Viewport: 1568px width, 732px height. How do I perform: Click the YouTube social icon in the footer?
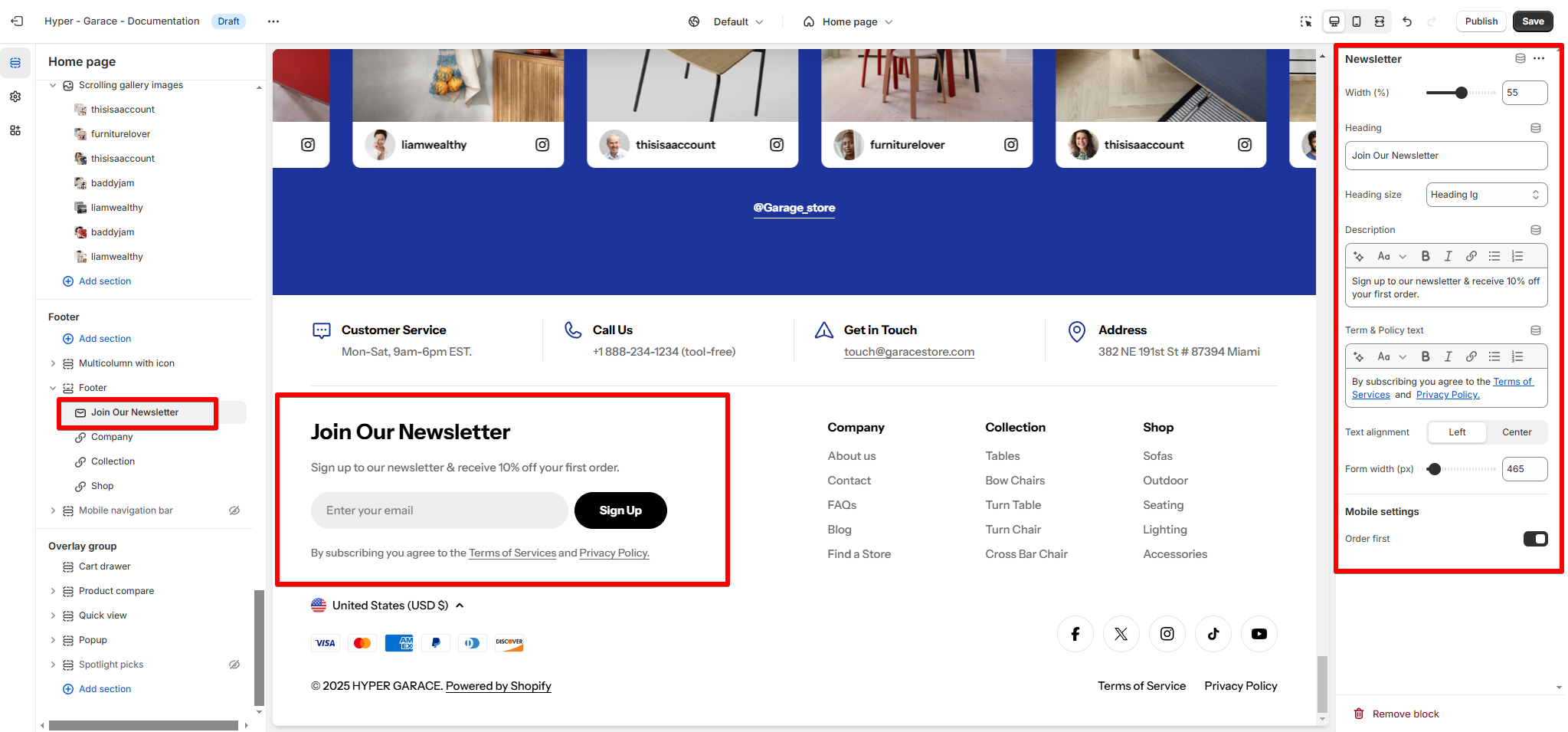click(1259, 634)
